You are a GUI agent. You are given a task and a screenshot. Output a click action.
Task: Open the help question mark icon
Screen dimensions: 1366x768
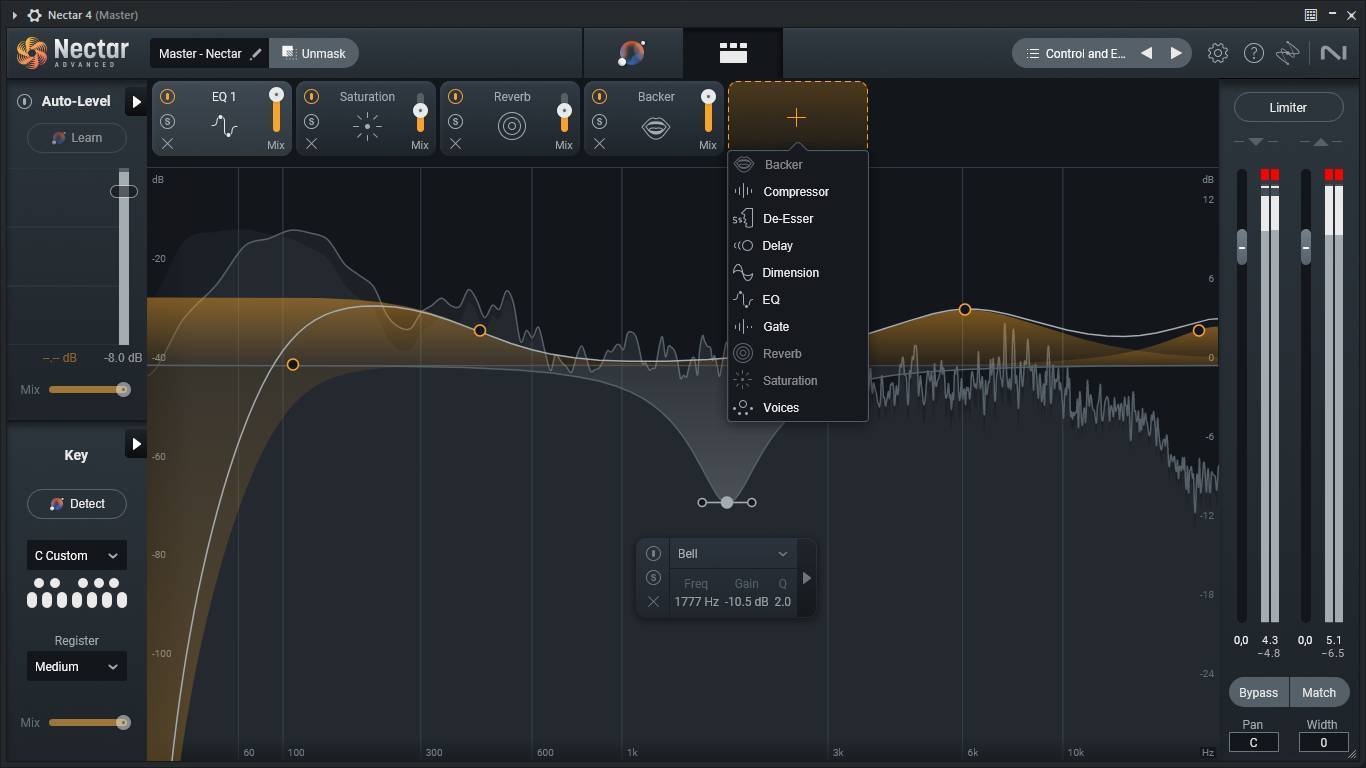1253,53
